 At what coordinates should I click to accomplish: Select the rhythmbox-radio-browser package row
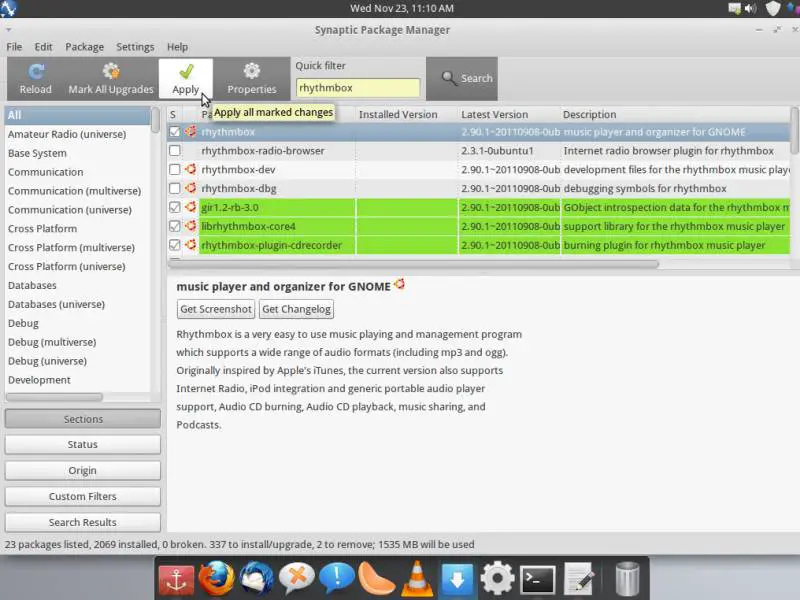(479, 151)
